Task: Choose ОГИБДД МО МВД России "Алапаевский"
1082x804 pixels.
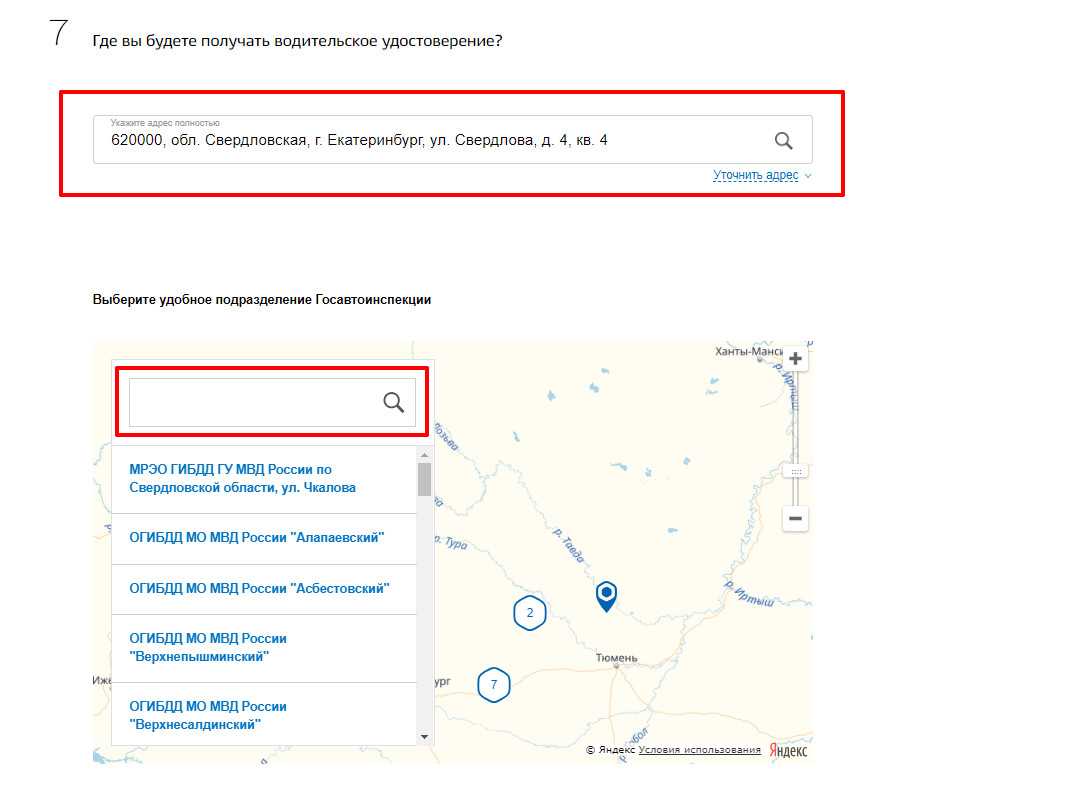Action: coord(257,538)
